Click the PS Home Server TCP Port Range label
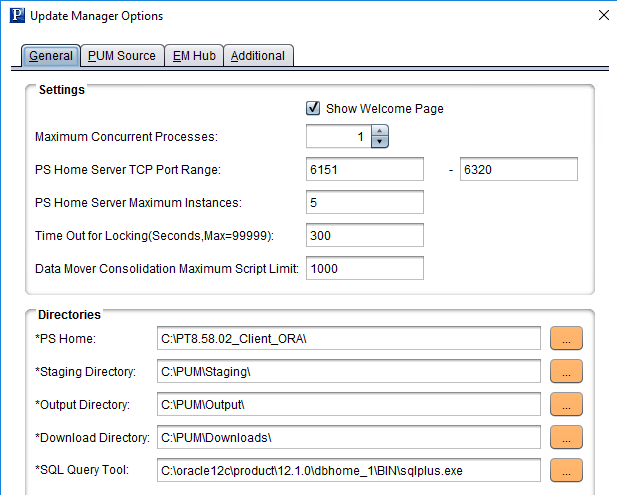Image resolution: width=617 pixels, height=495 pixels. coord(128,170)
